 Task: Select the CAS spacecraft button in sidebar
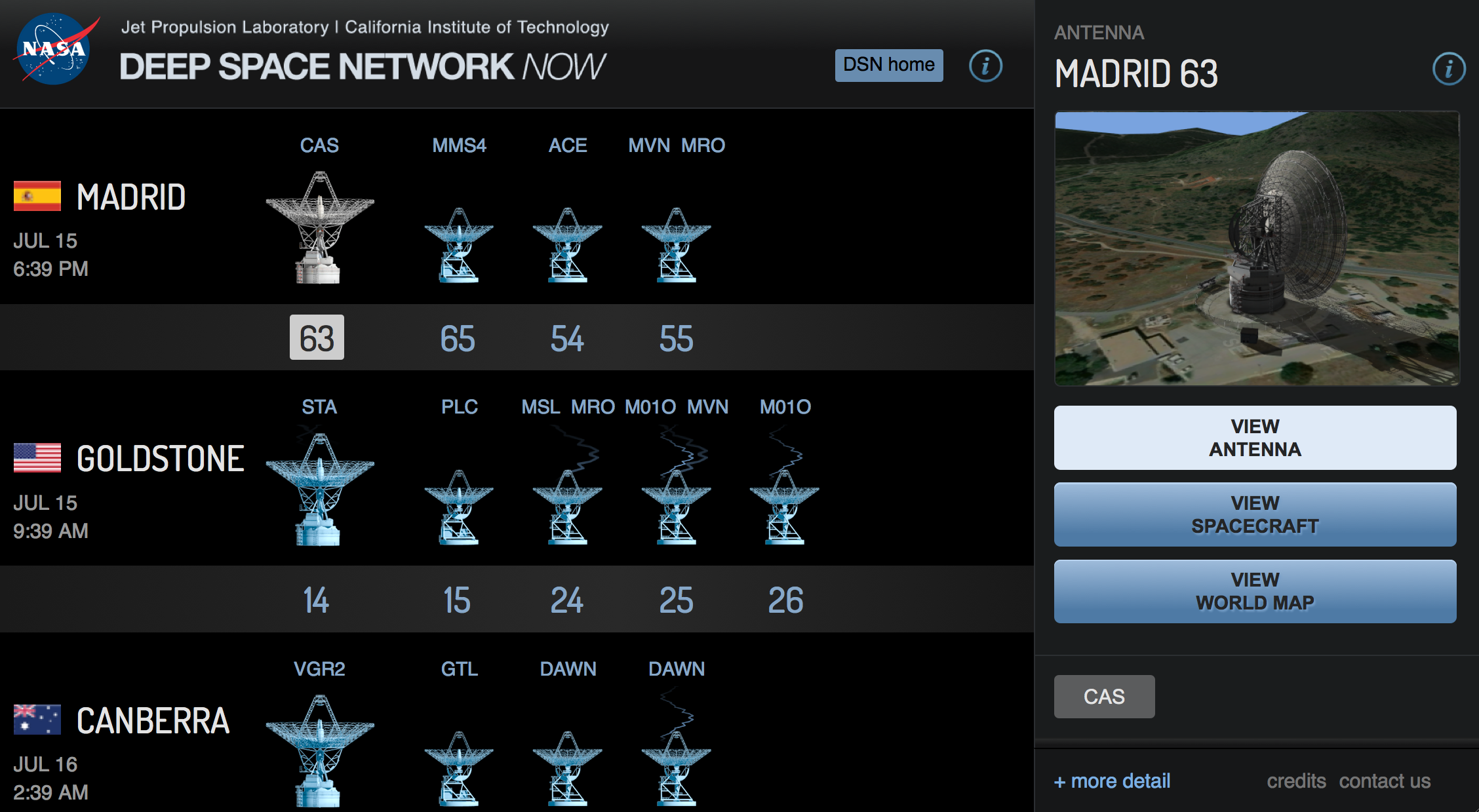(x=1104, y=697)
